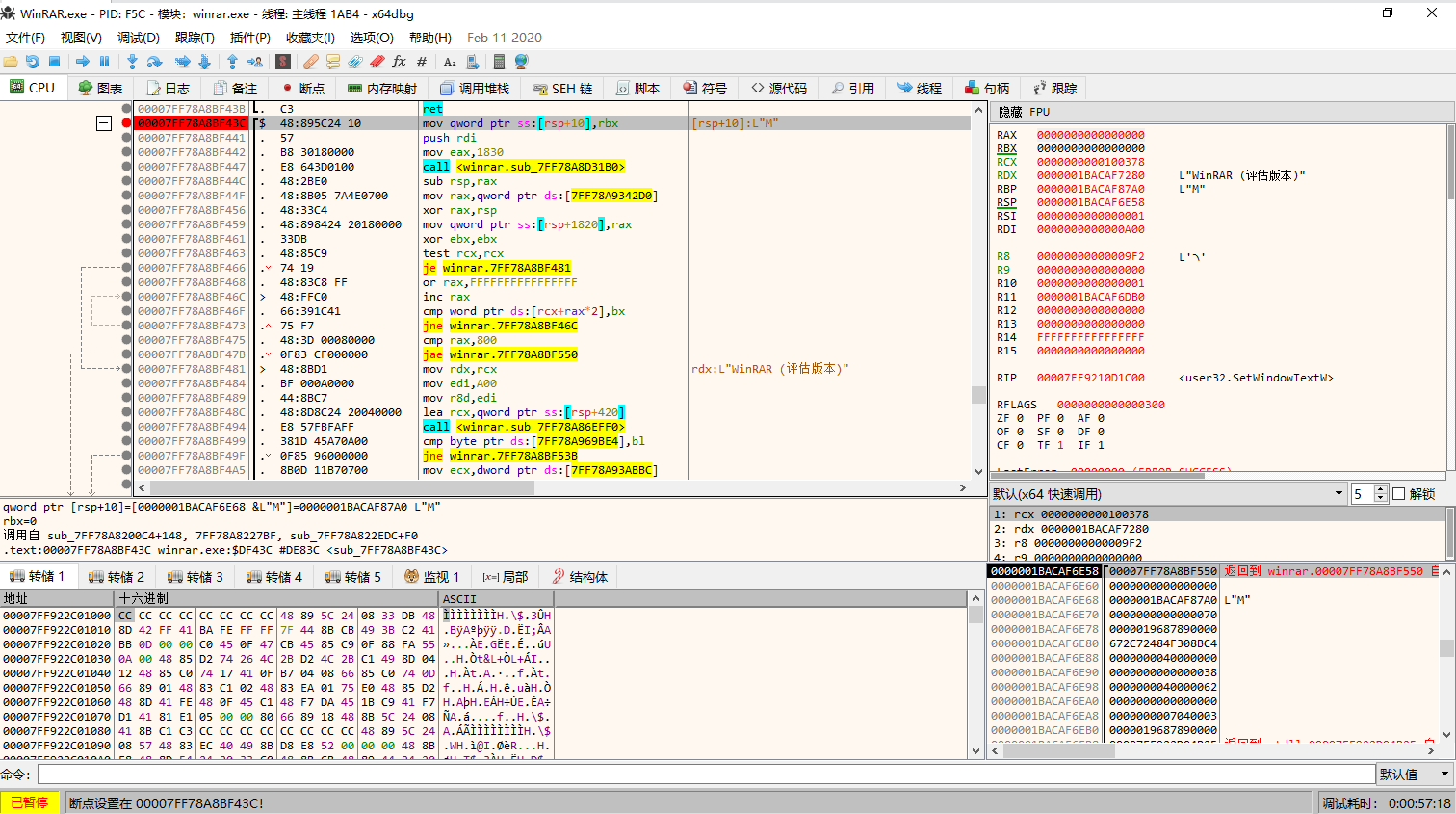
Task: Open the 结构体 tab
Action: (x=579, y=576)
